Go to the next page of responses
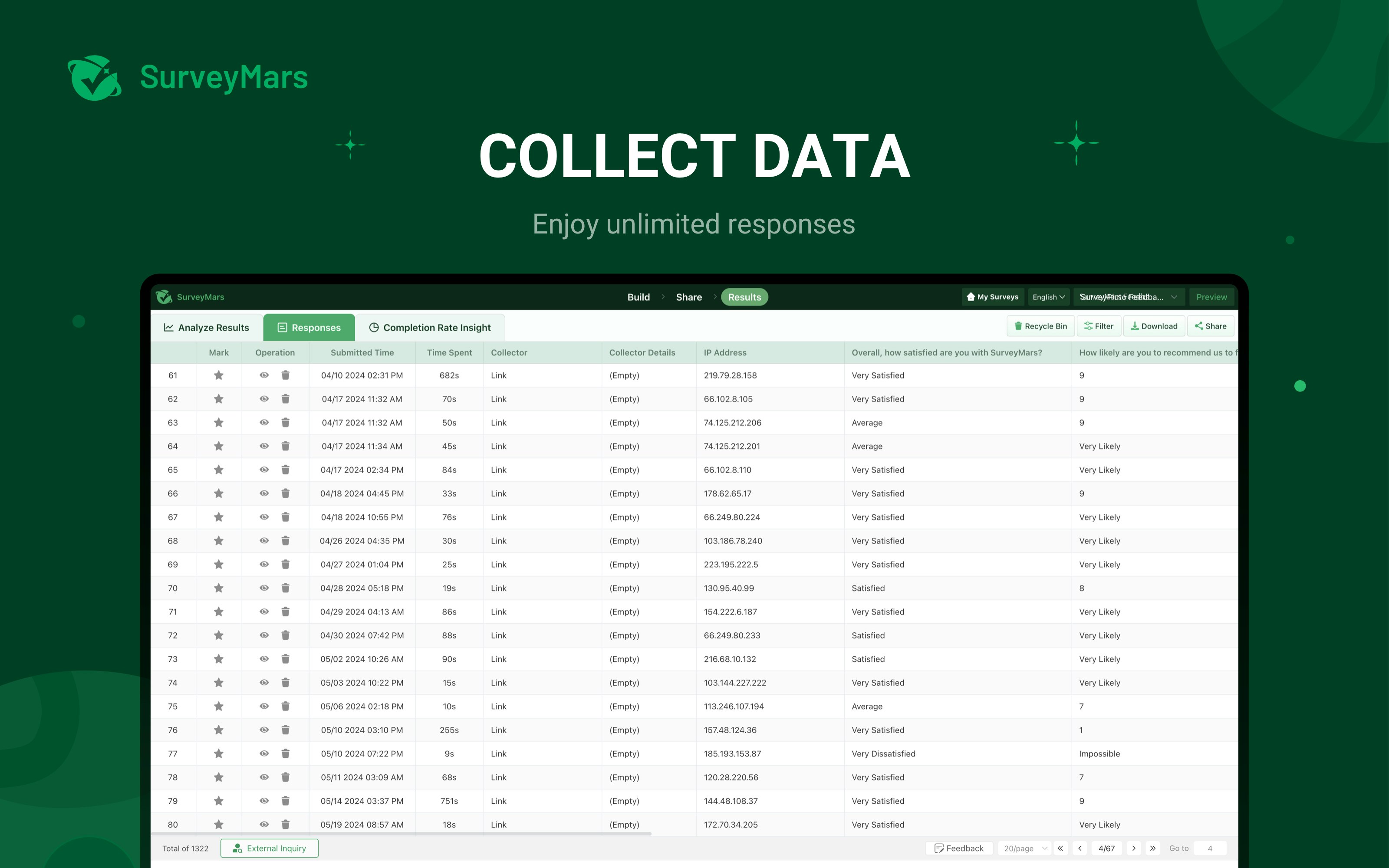The image size is (1389, 868). click(x=1134, y=848)
